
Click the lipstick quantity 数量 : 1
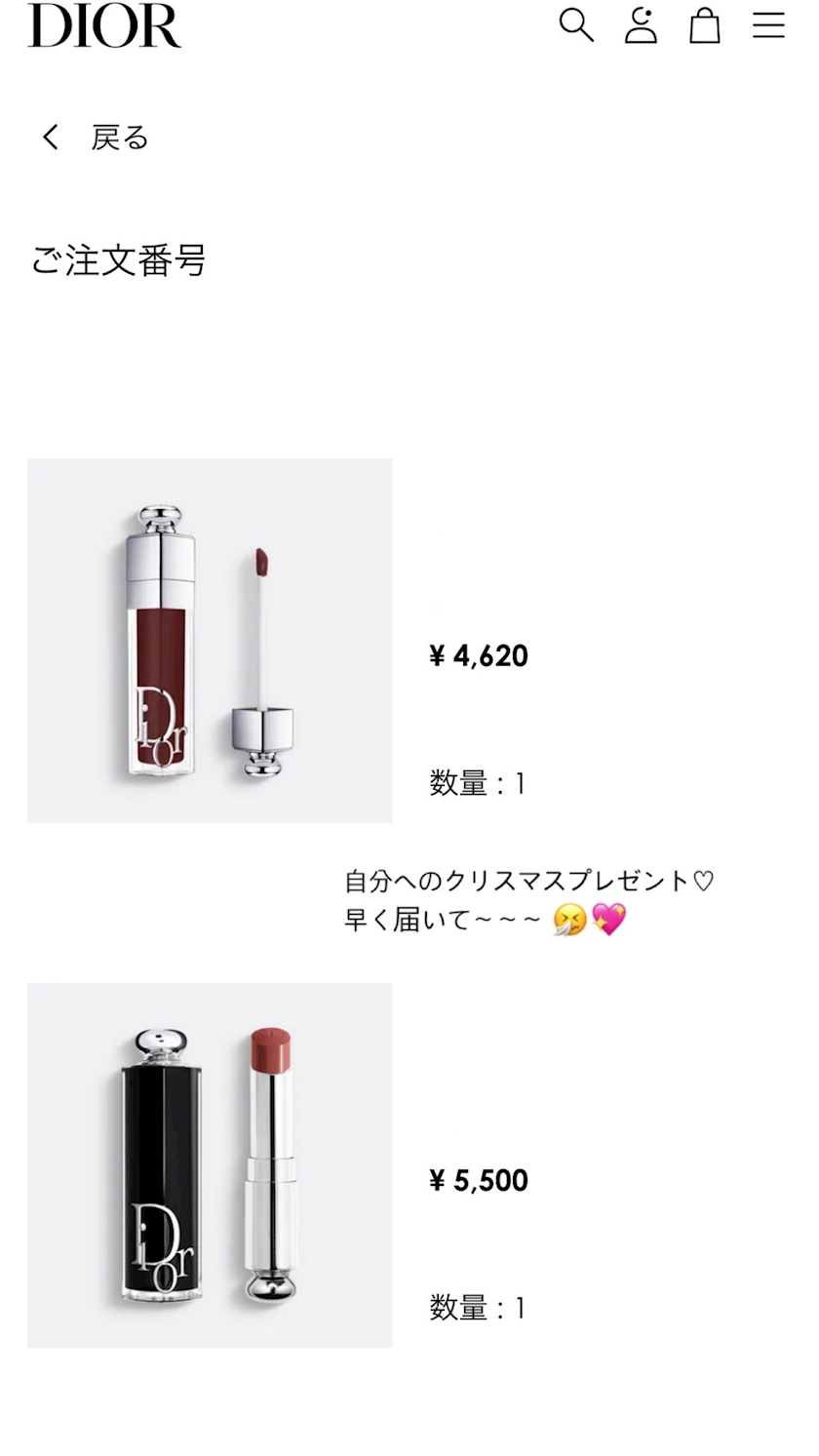click(x=478, y=1308)
